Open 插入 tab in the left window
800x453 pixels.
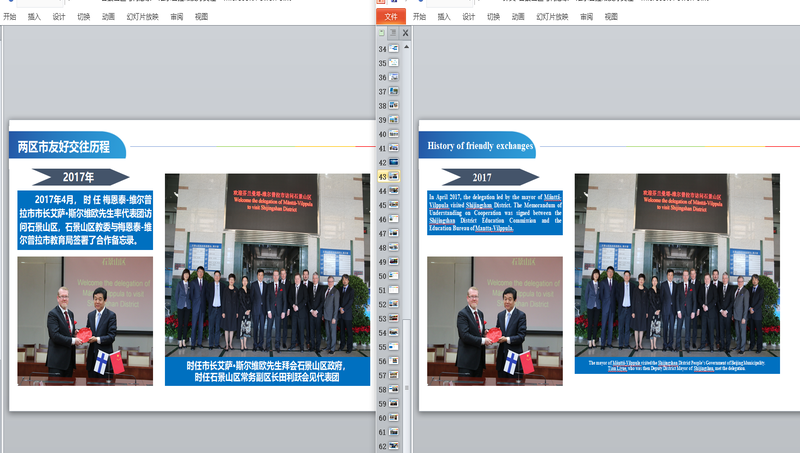coord(34,17)
